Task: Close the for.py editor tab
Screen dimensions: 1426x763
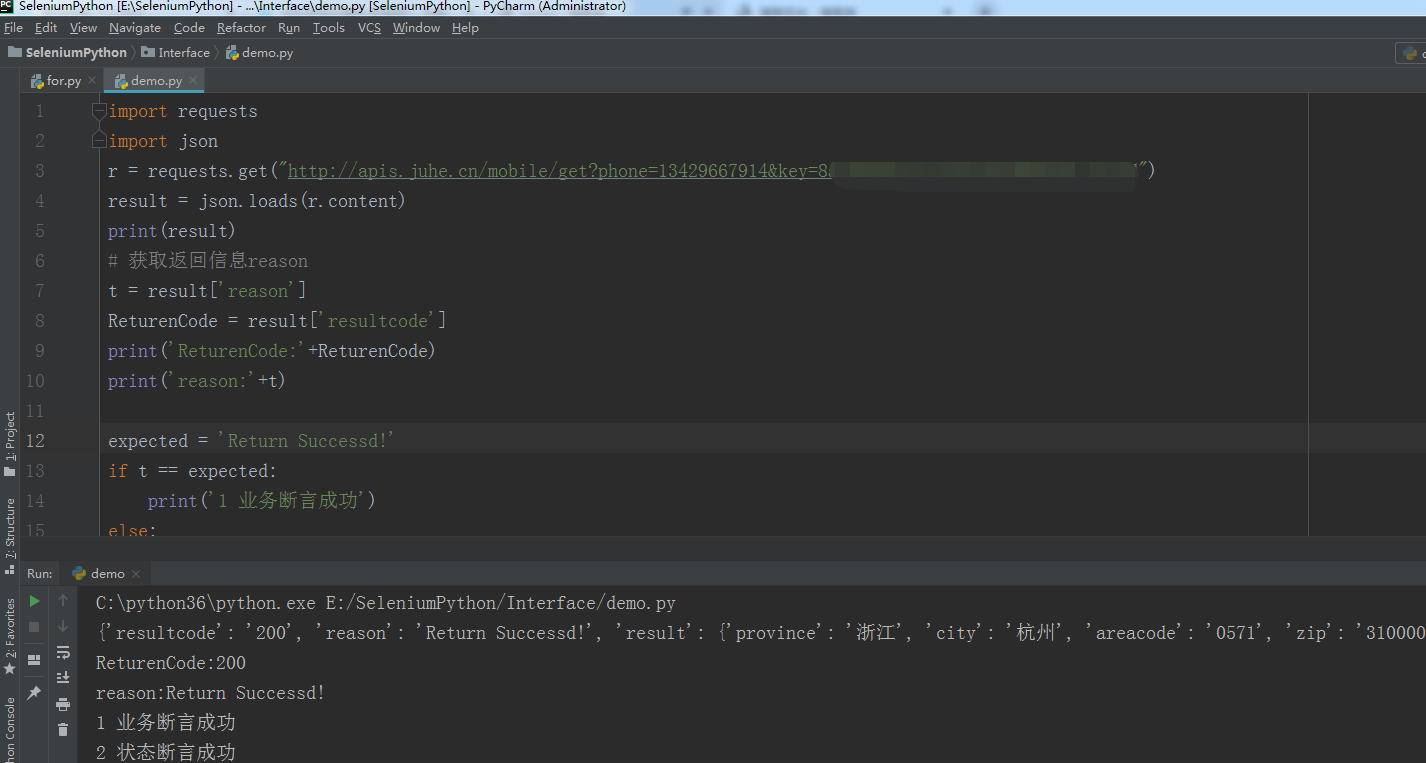Action: click(92, 80)
